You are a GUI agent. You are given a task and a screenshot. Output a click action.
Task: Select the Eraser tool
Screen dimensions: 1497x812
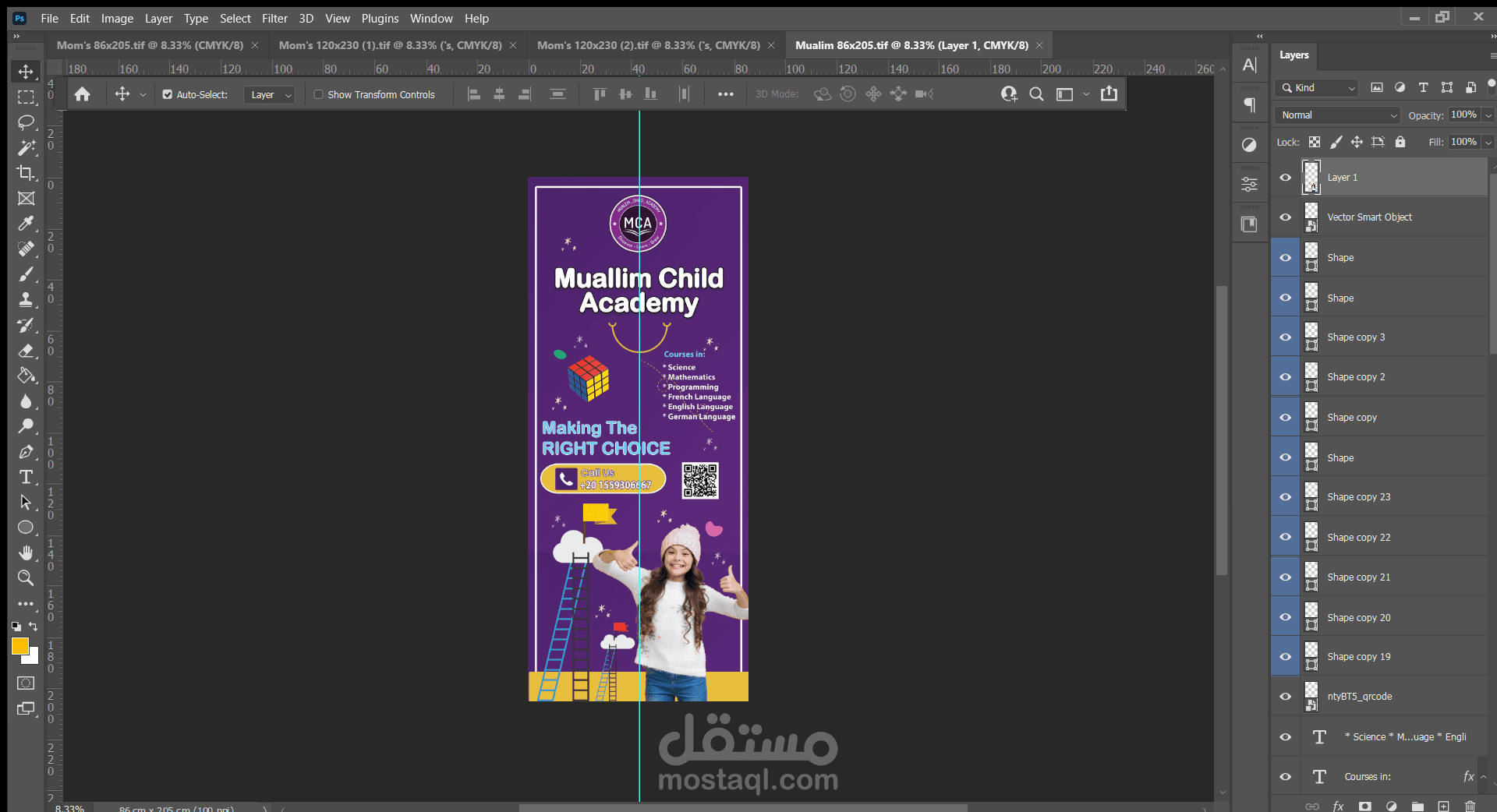pyautogui.click(x=26, y=350)
